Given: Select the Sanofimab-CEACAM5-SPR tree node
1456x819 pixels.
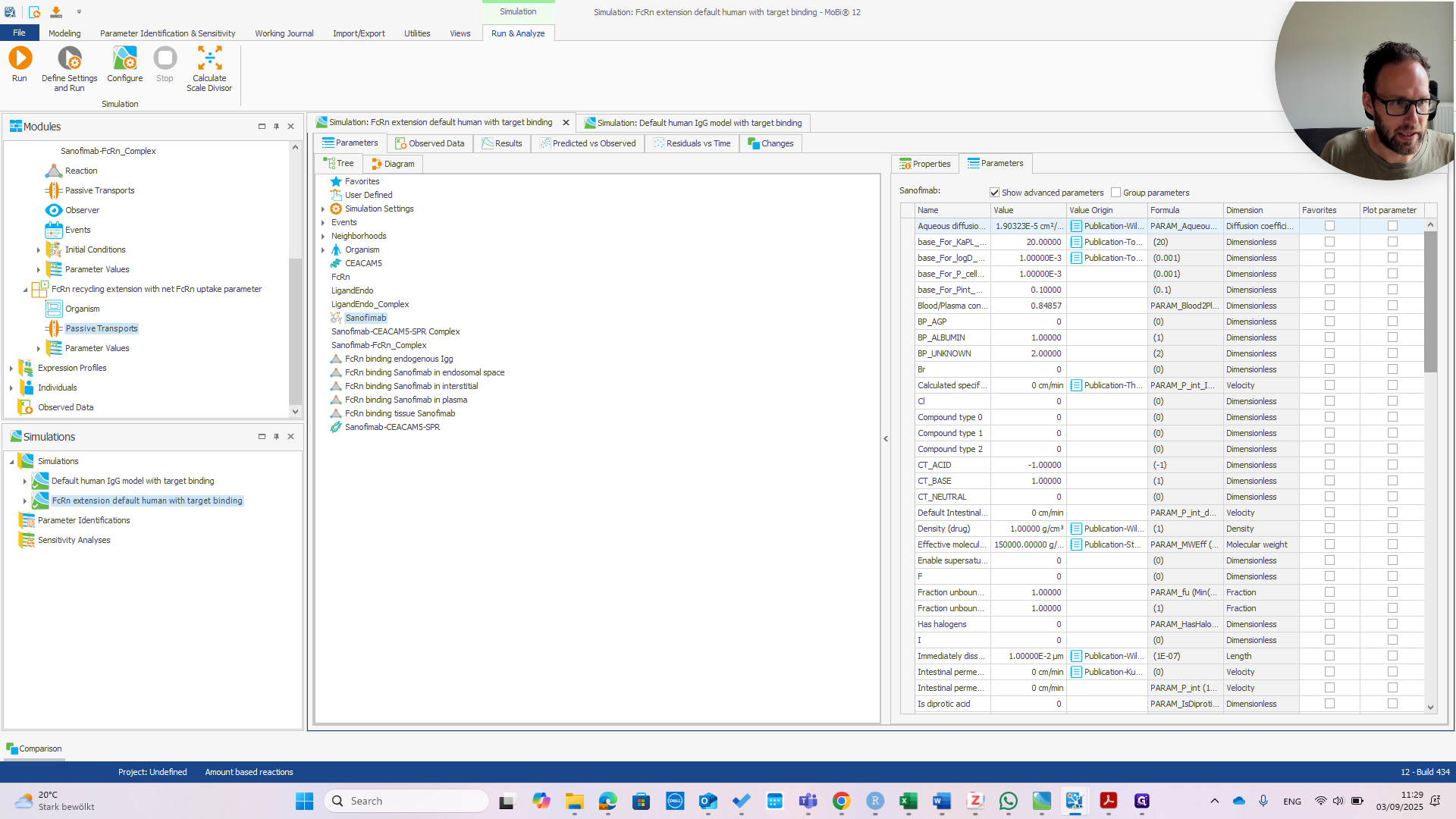Looking at the screenshot, I should point(391,427).
